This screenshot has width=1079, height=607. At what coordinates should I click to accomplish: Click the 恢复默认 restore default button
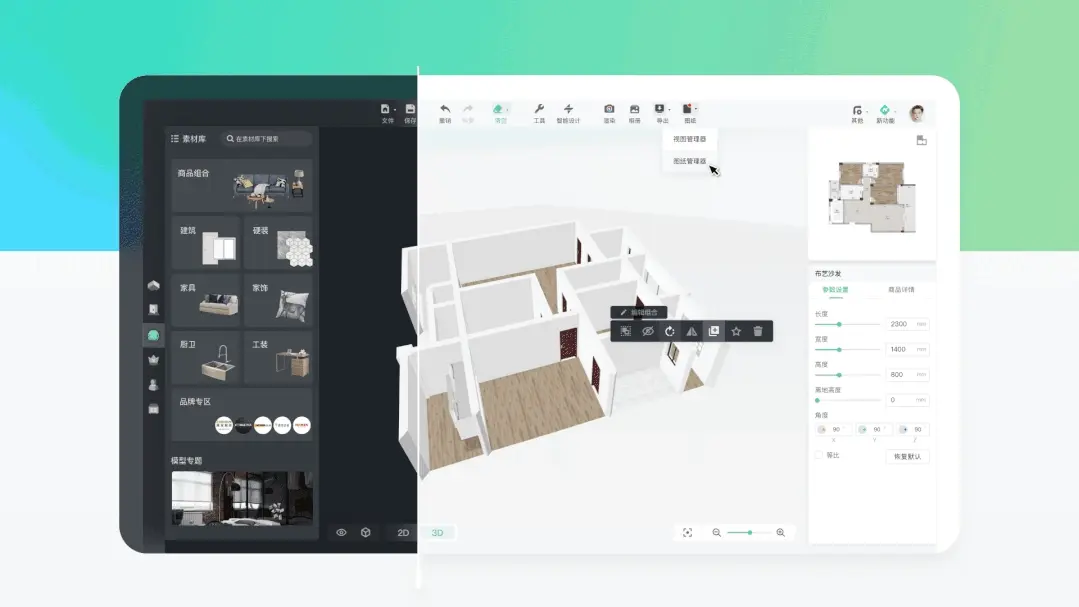click(907, 456)
